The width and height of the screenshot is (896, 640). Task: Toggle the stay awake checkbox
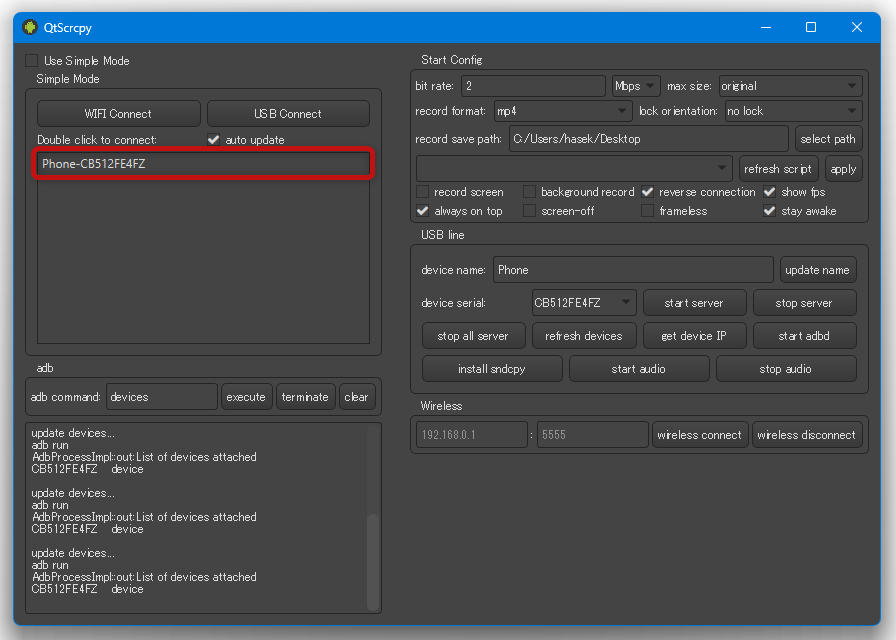click(x=770, y=211)
